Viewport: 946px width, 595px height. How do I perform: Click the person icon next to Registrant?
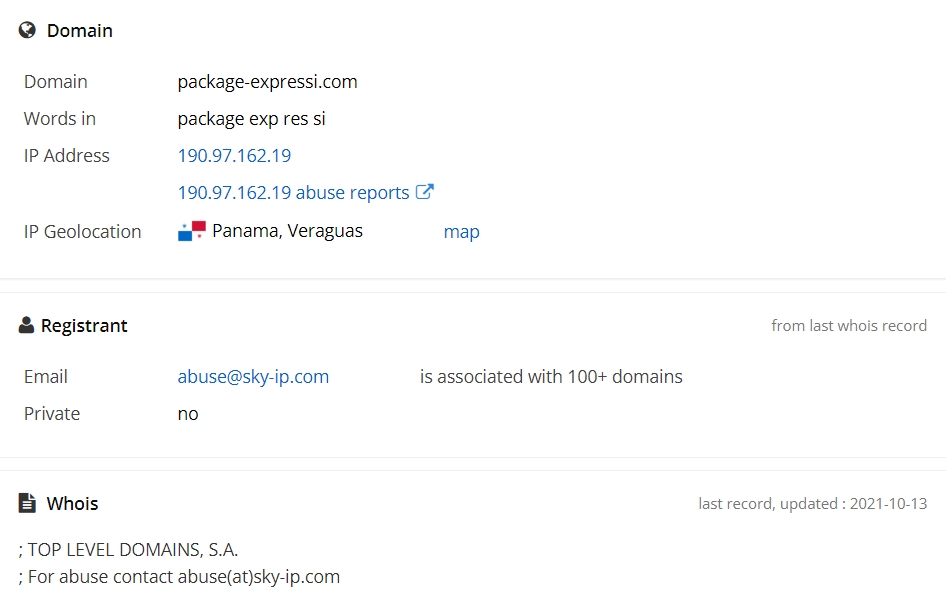click(x=26, y=325)
